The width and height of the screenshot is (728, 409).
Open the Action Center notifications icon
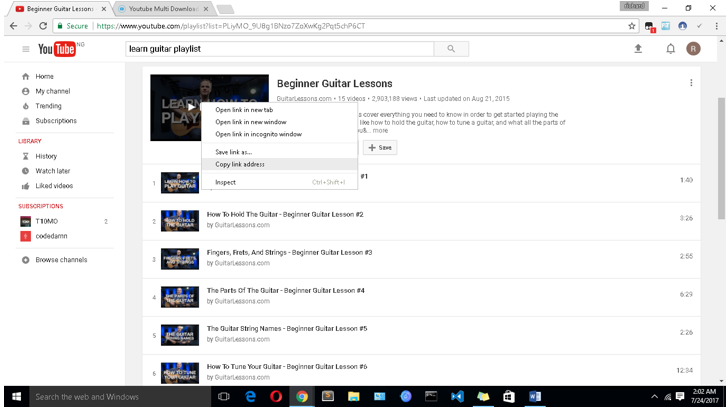pos(680,396)
